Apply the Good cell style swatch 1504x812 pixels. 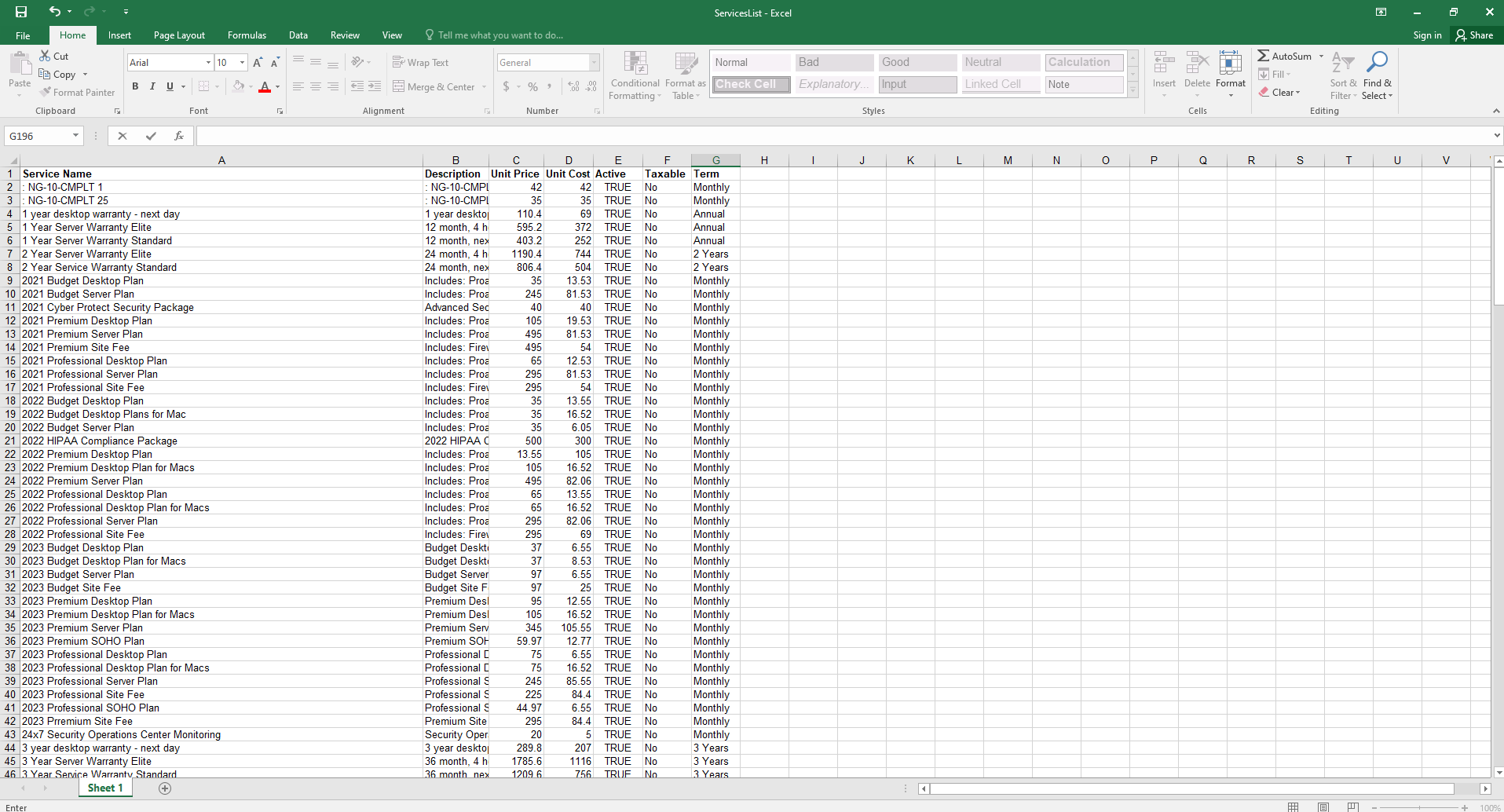[917, 63]
